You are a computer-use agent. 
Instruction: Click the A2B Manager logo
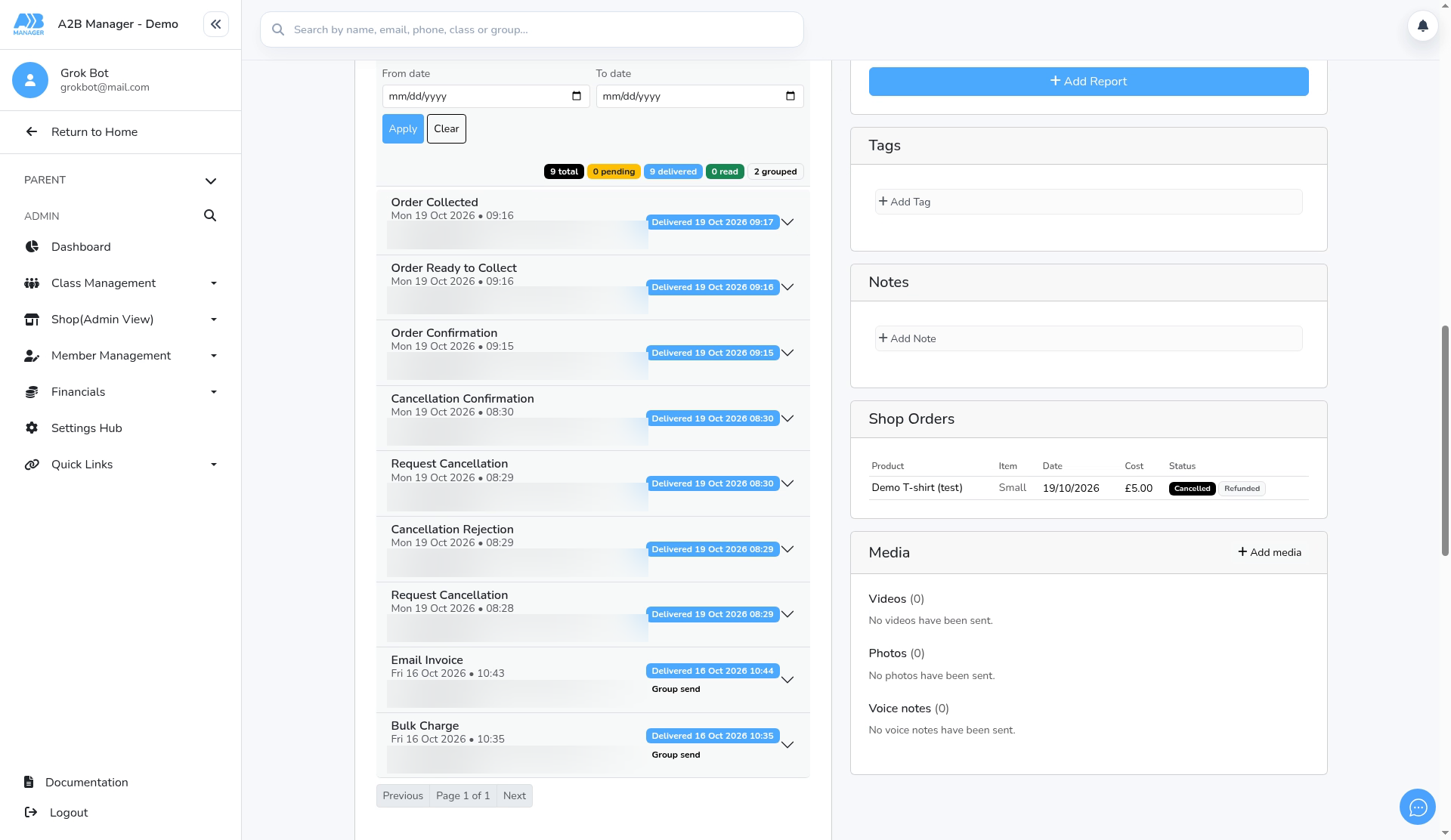(x=29, y=24)
